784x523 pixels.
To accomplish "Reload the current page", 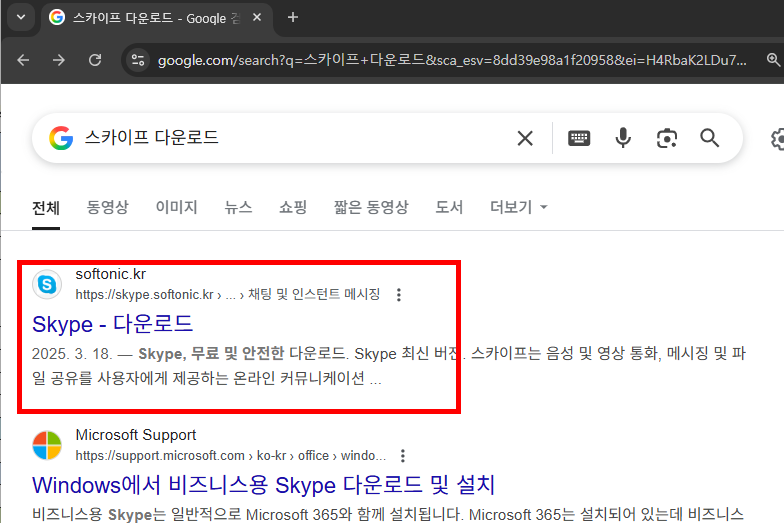I will click(x=95, y=60).
